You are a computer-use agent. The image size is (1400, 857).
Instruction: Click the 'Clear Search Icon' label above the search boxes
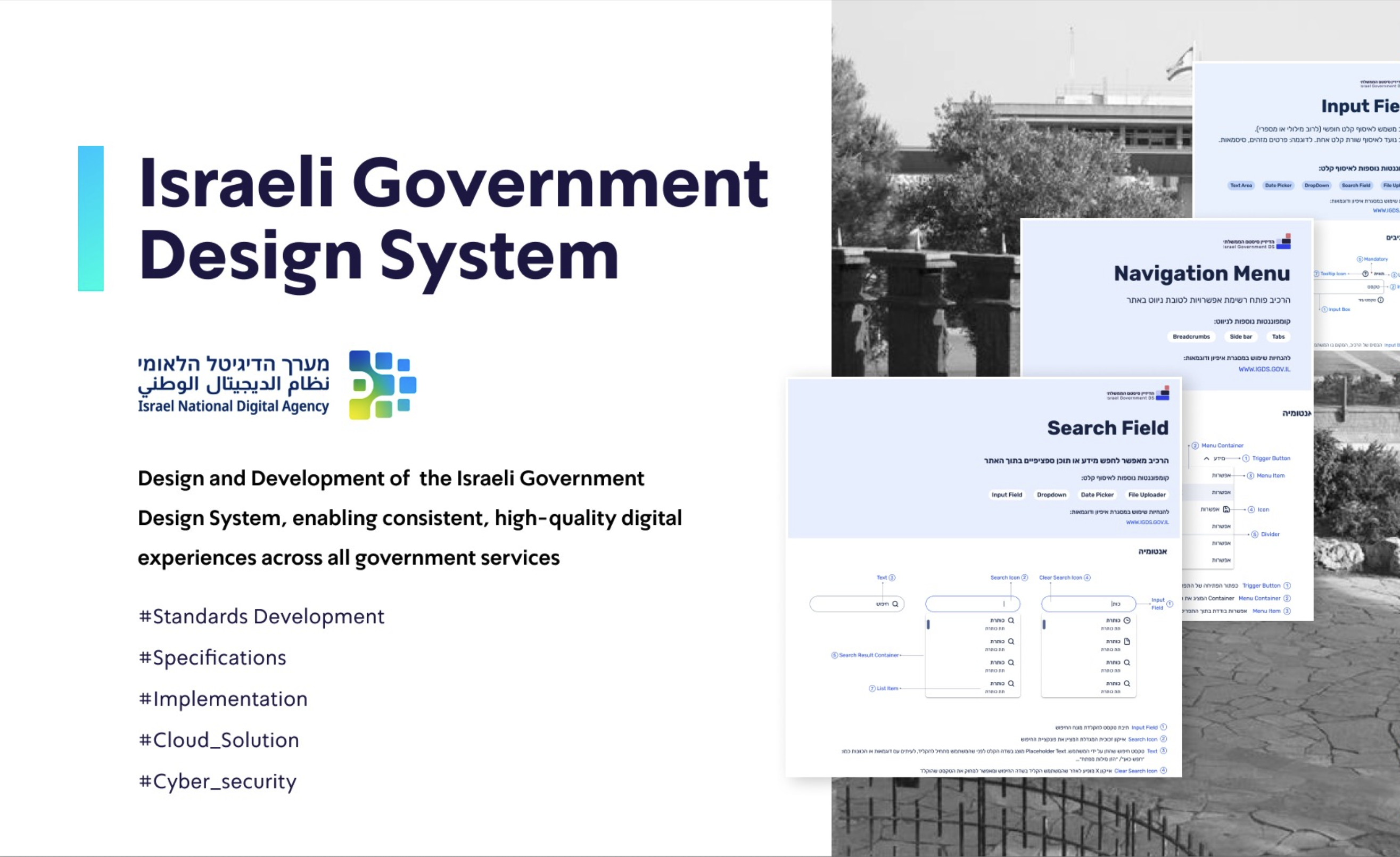pyautogui.click(x=1060, y=578)
